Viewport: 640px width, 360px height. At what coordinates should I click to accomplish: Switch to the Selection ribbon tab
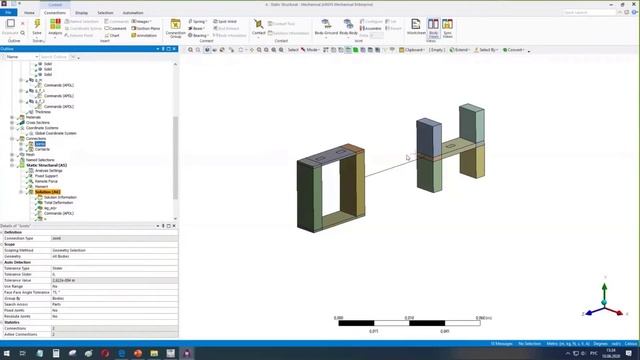coord(105,13)
